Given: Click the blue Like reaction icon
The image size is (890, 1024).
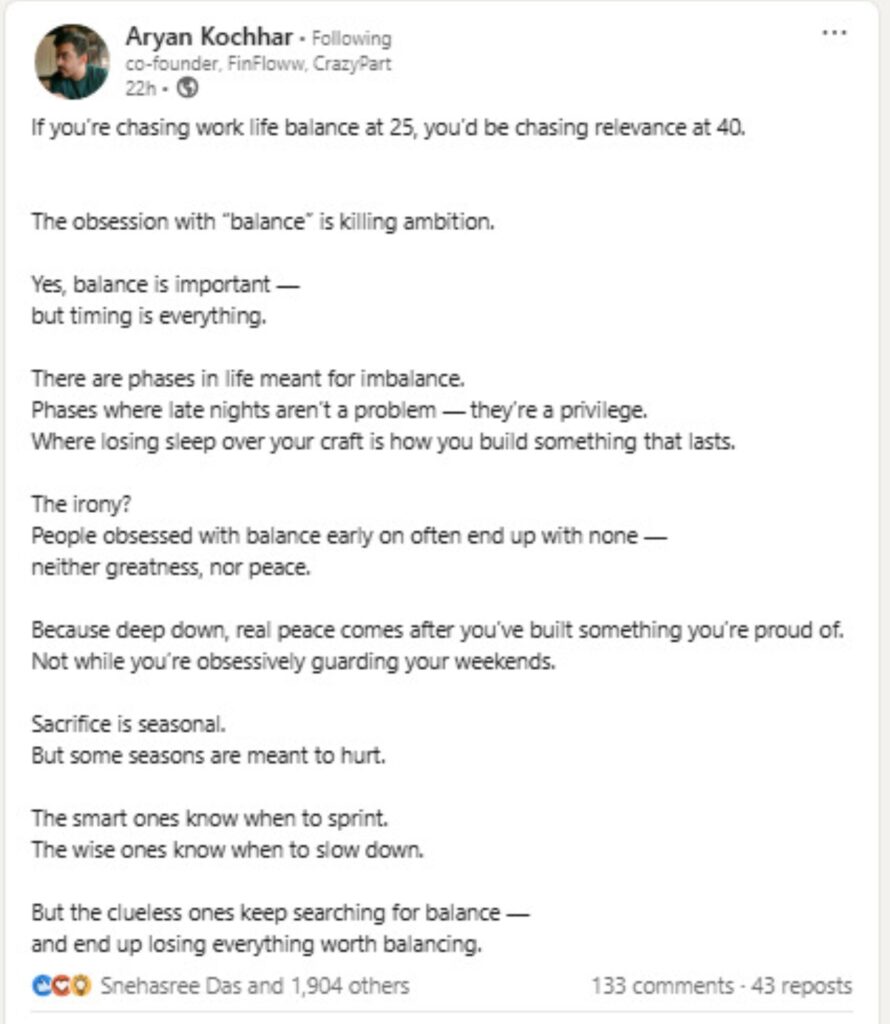Looking at the screenshot, I should [42, 986].
